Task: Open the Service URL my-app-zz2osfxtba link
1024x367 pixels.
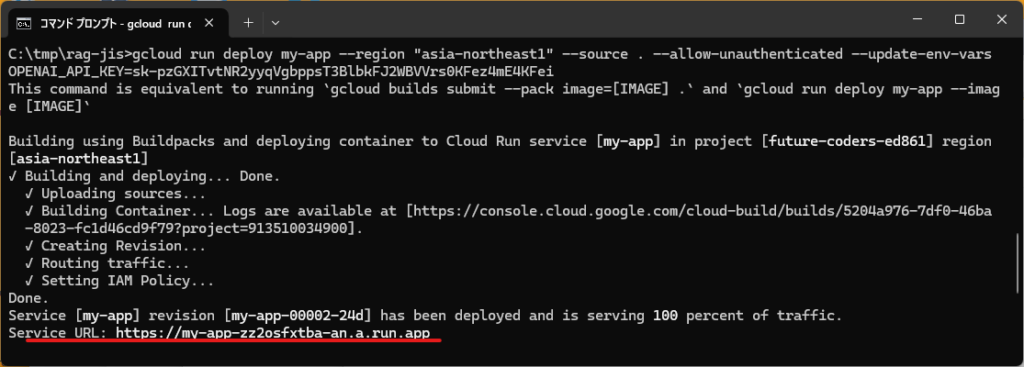Action: [274, 334]
